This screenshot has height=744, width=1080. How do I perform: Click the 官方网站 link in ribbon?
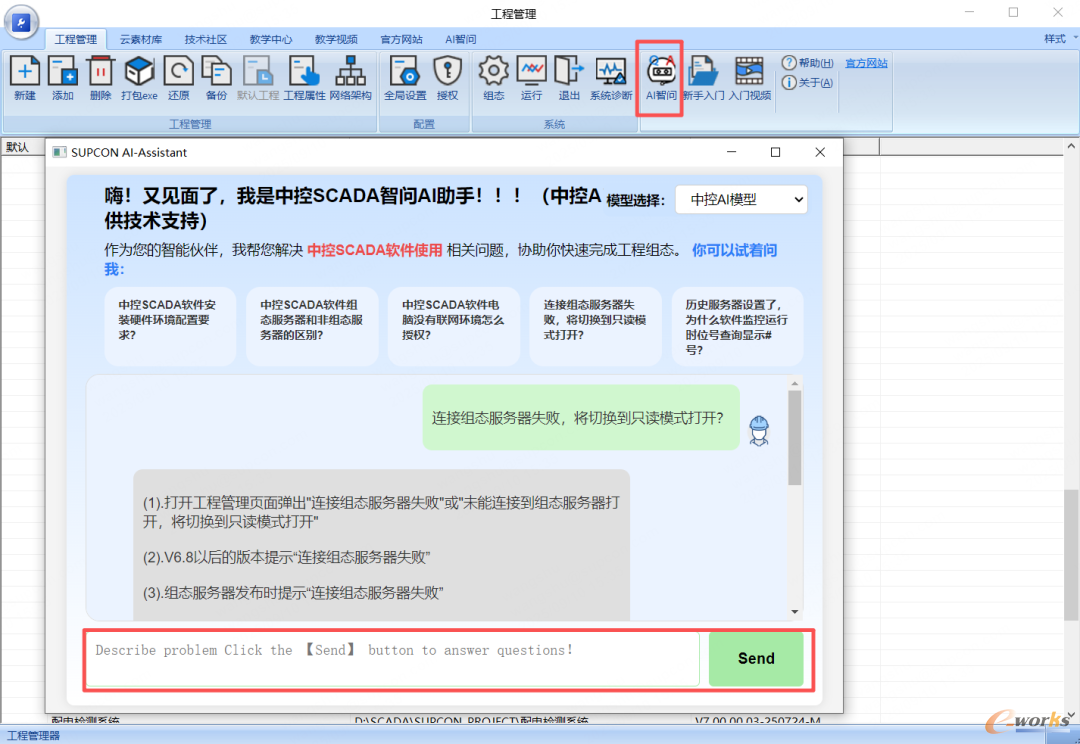pos(866,63)
